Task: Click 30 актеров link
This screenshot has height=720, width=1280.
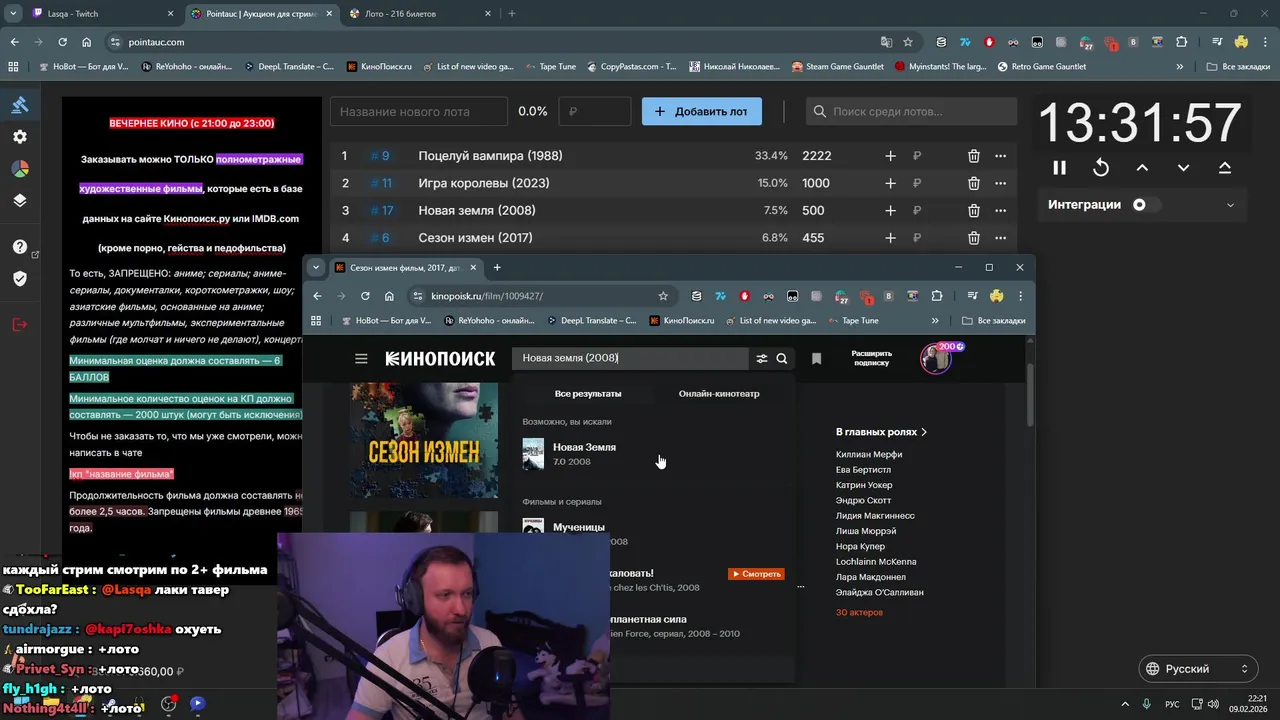Action: (x=859, y=612)
